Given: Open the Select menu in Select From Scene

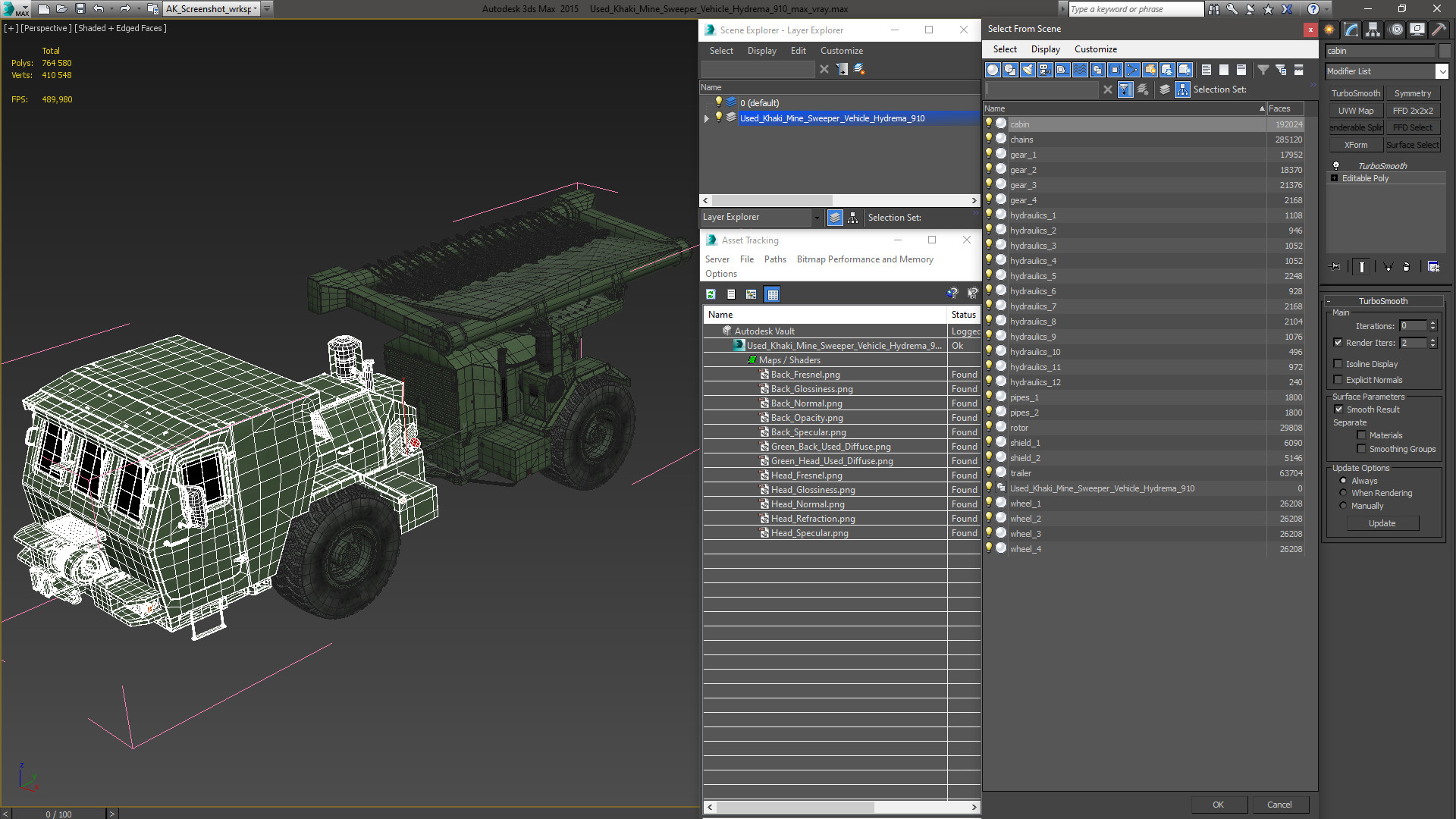Looking at the screenshot, I should coord(1005,49).
